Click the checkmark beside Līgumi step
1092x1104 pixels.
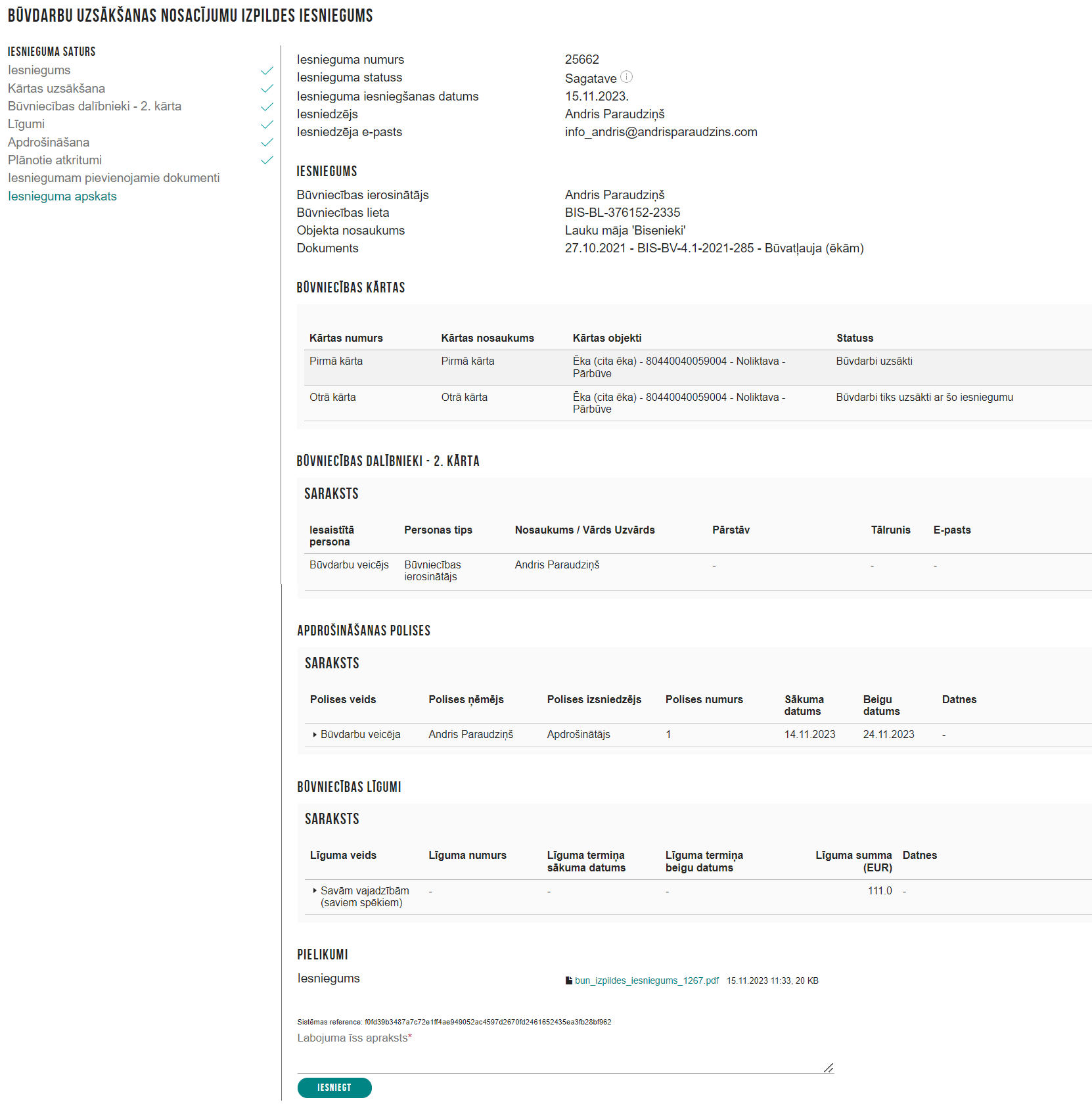pos(267,124)
